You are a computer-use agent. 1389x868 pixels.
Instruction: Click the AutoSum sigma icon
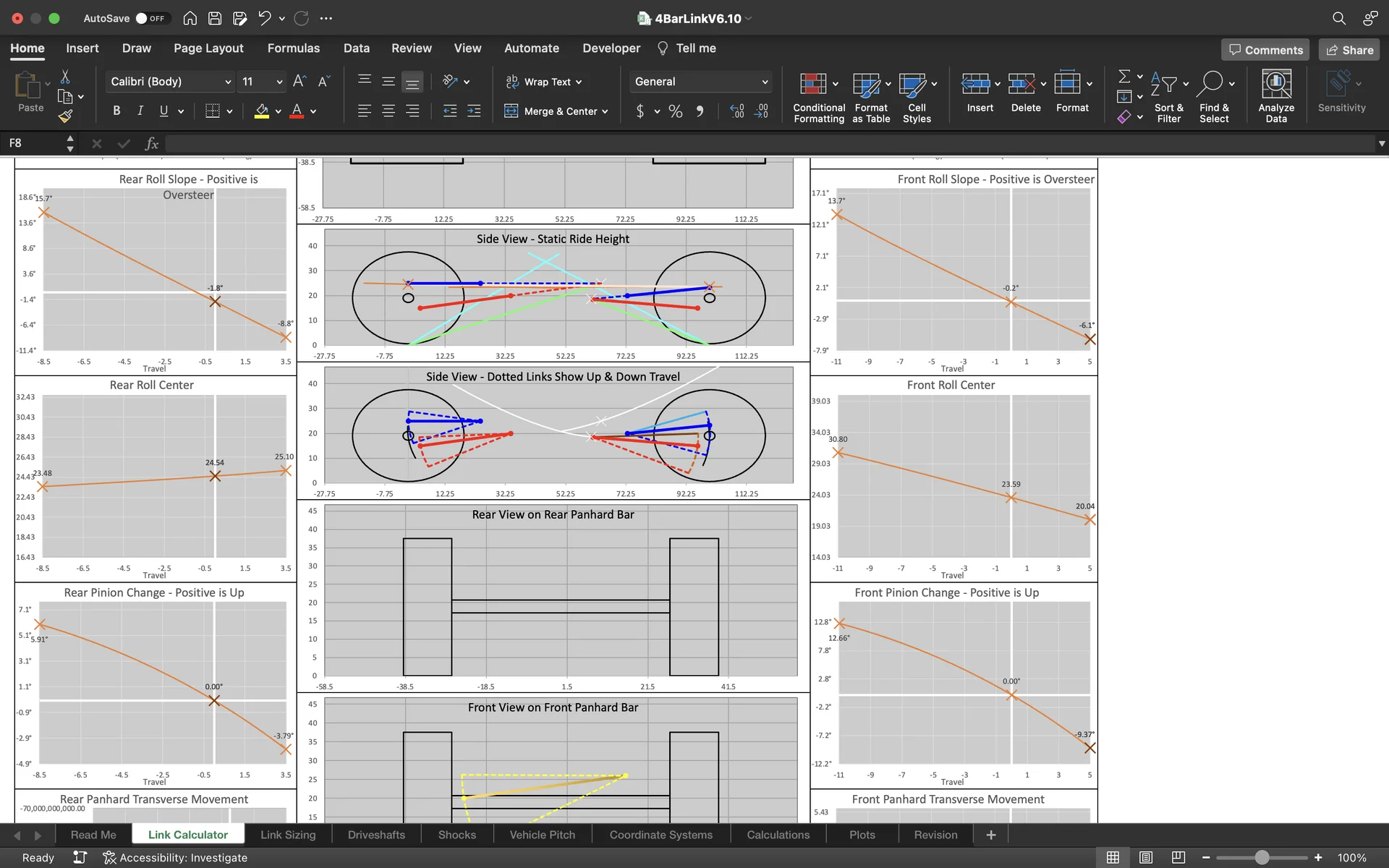pyautogui.click(x=1123, y=77)
